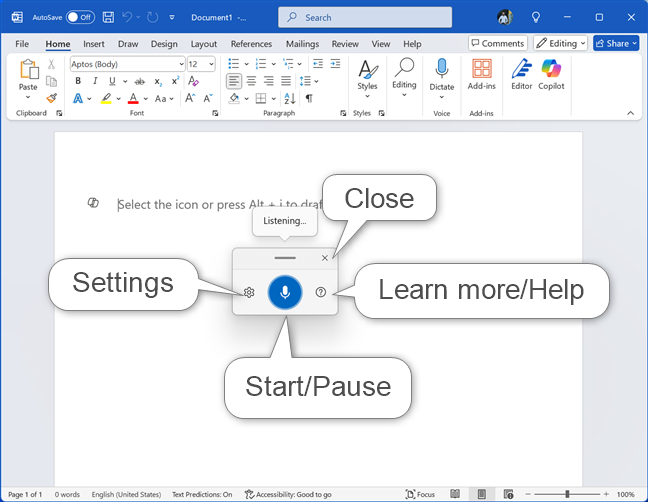Sort paragraph A to Z
Viewport: 648px width, 502px height.
[x=290, y=98]
